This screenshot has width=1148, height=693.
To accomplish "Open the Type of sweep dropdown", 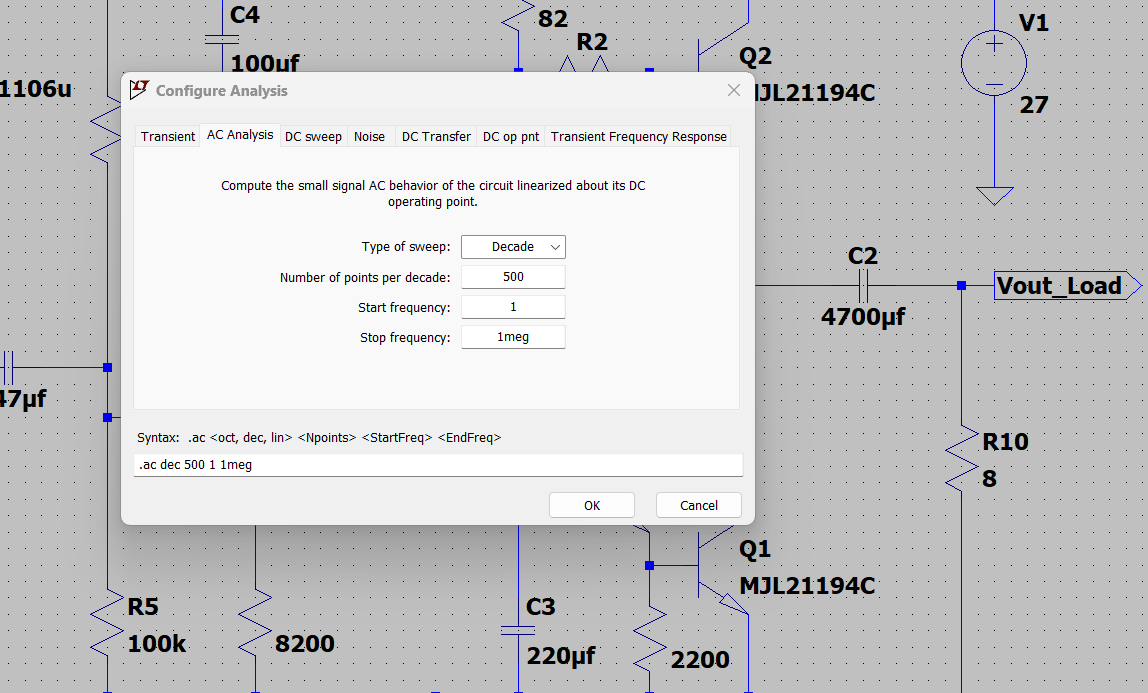I will coord(513,247).
